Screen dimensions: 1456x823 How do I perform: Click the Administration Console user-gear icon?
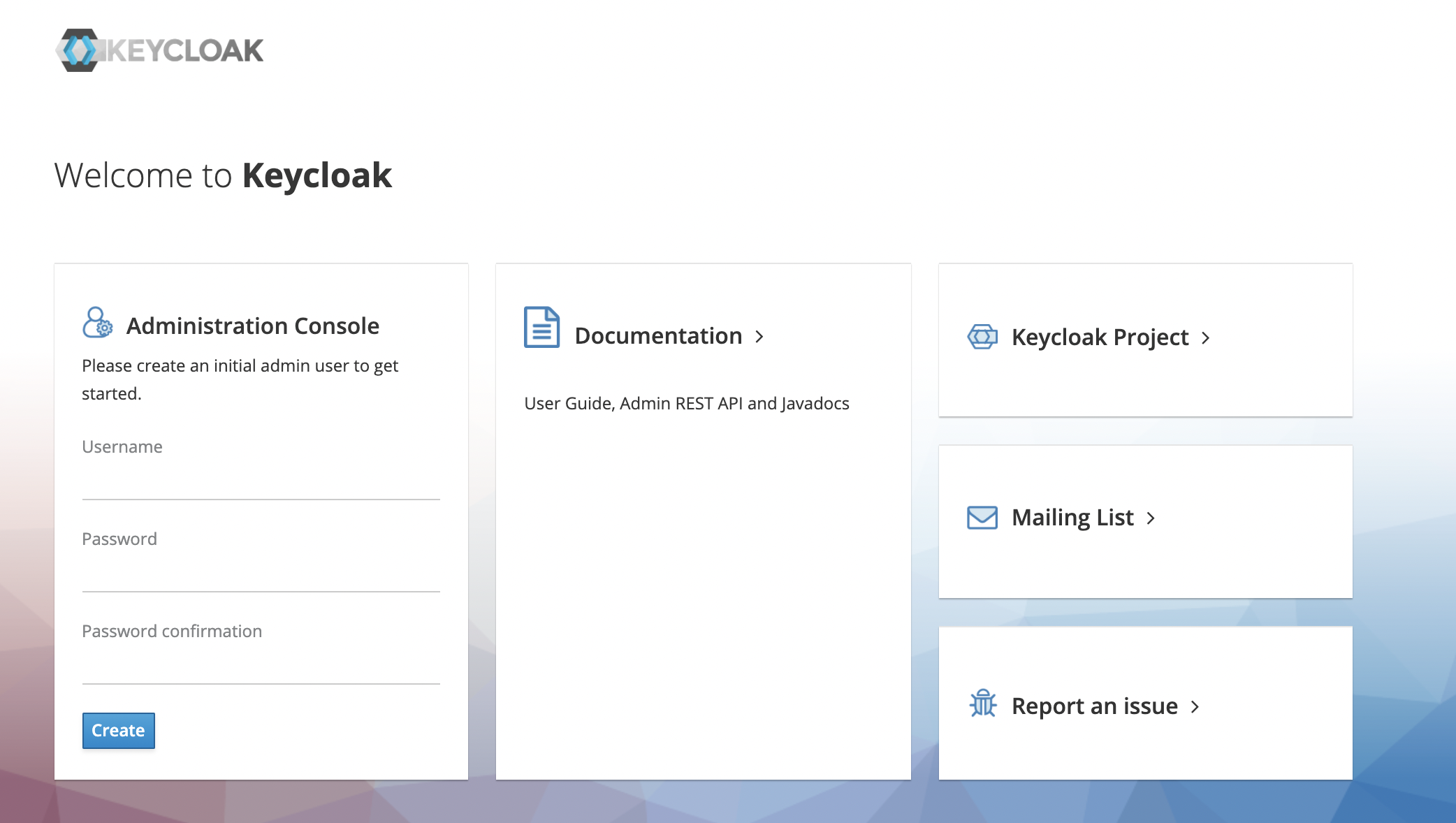coord(97,323)
